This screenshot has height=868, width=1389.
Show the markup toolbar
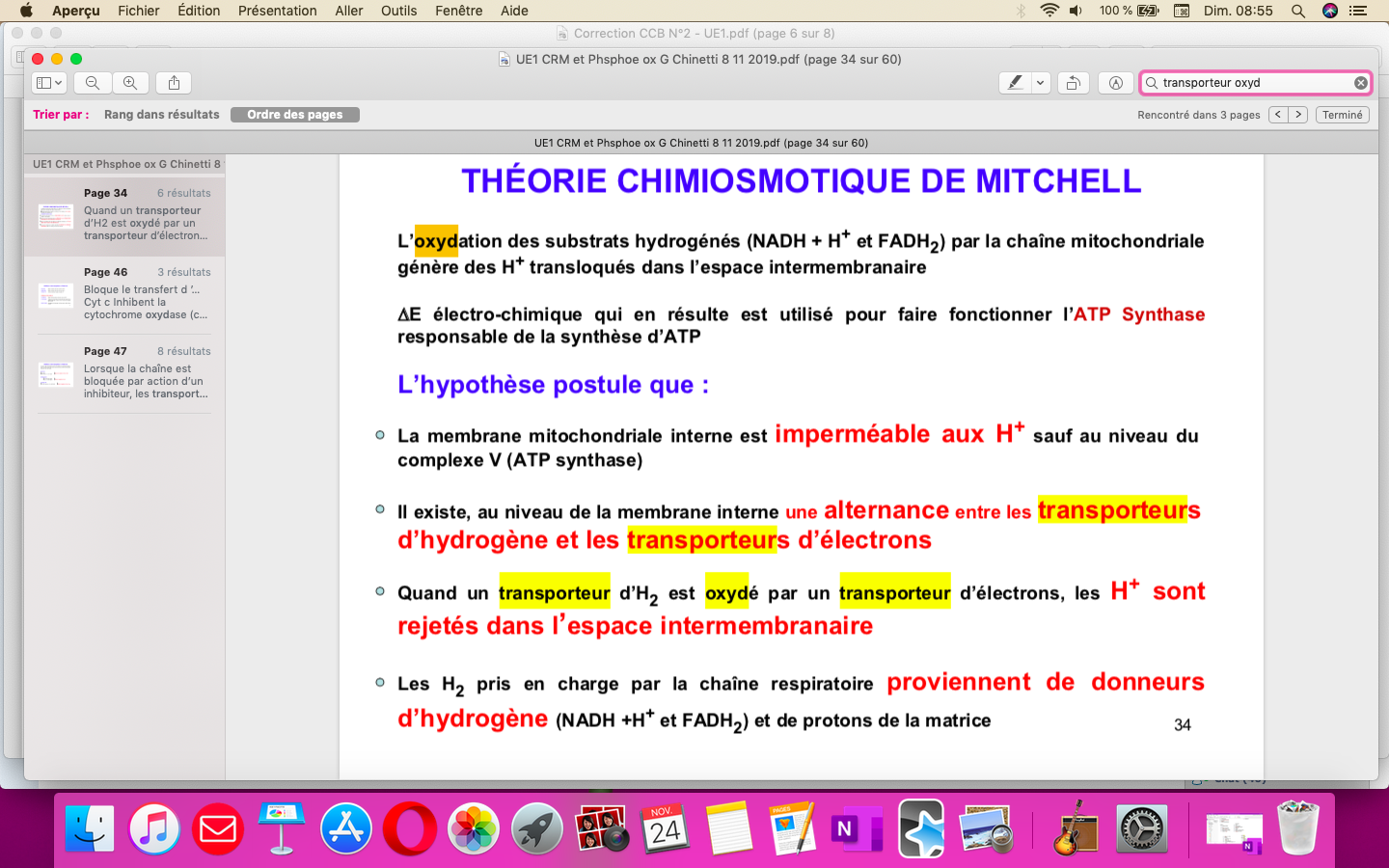point(1115,83)
